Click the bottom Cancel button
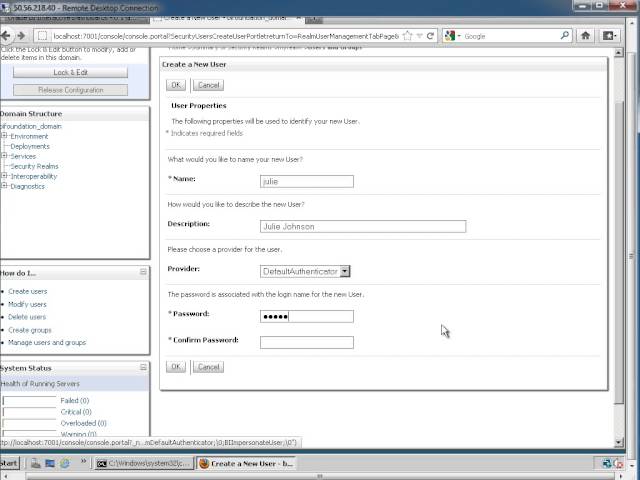This screenshot has height=480, width=640. pyautogui.click(x=209, y=367)
